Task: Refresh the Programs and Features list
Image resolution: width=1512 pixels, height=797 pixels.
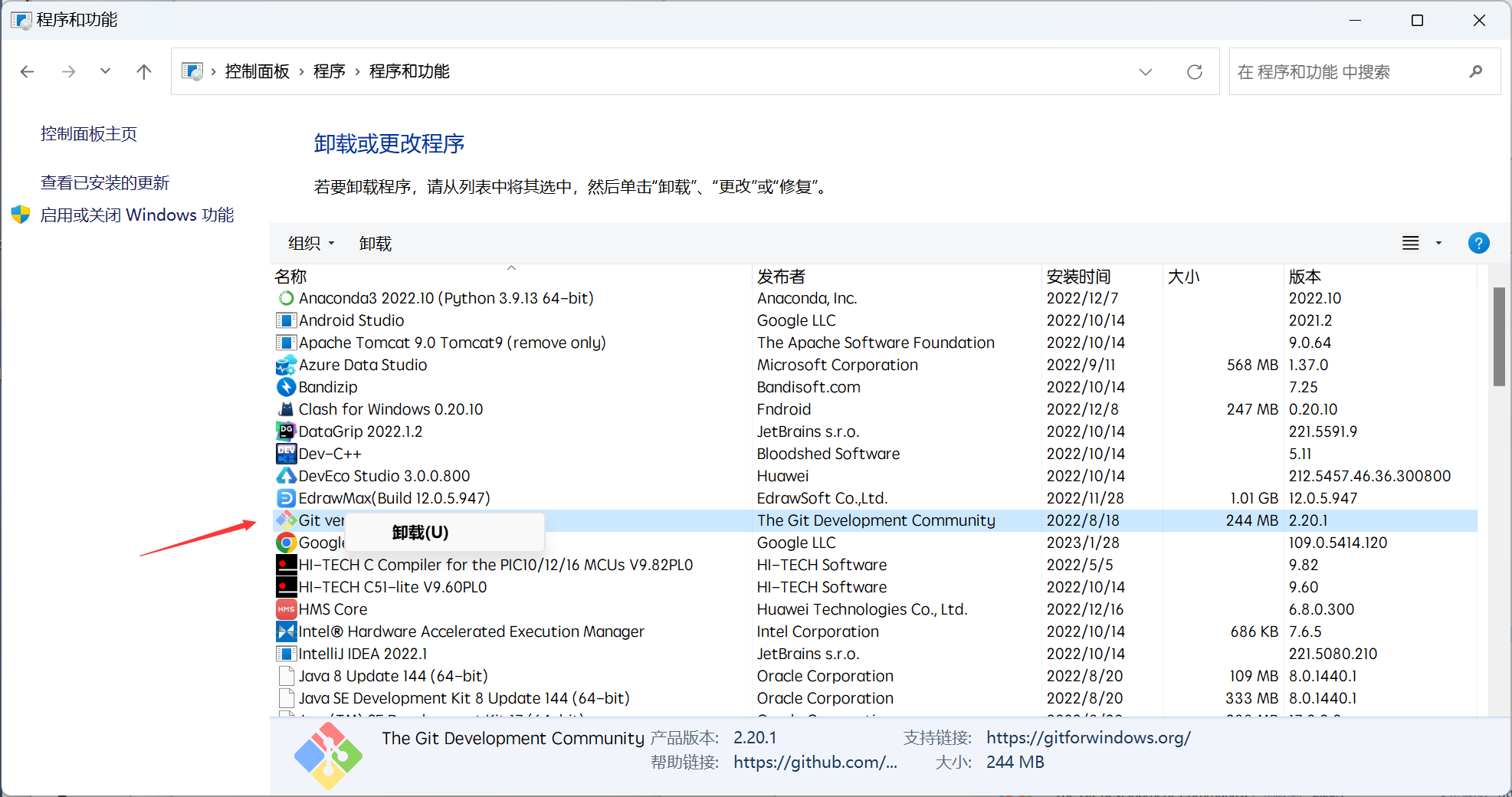Action: point(1194,71)
